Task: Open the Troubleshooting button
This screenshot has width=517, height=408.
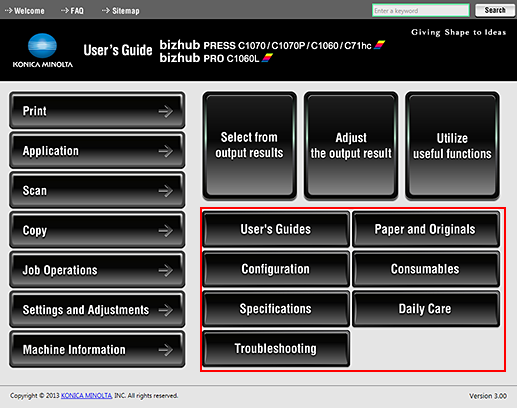Action: (x=276, y=349)
